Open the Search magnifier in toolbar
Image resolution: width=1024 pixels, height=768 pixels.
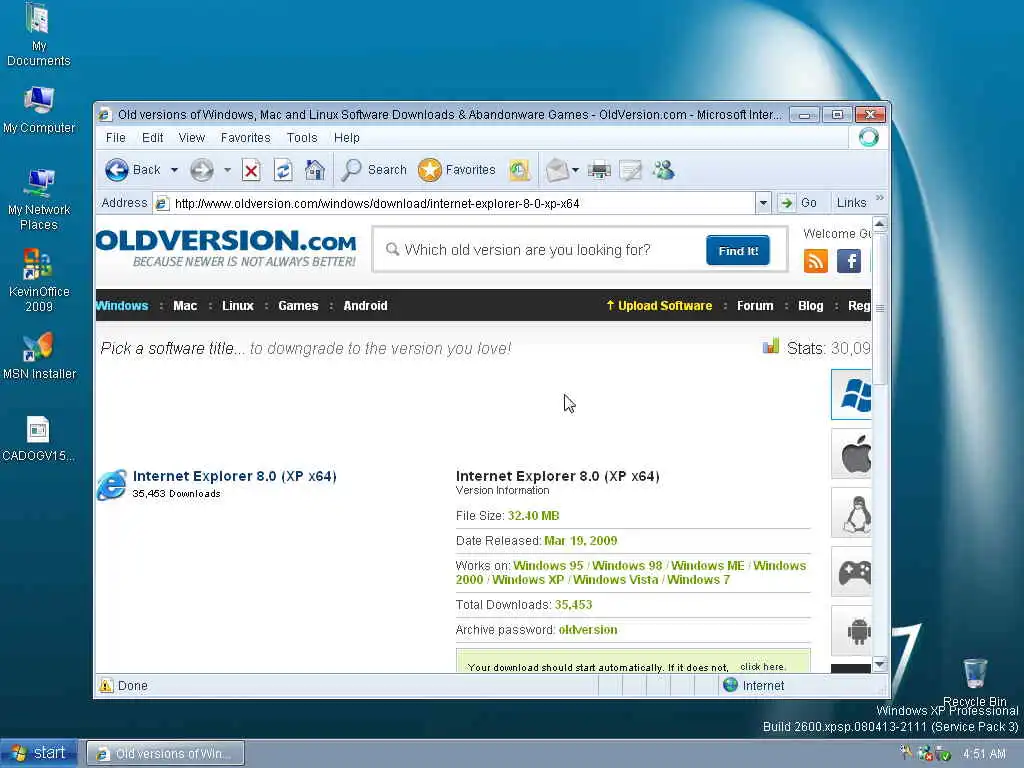pos(374,170)
